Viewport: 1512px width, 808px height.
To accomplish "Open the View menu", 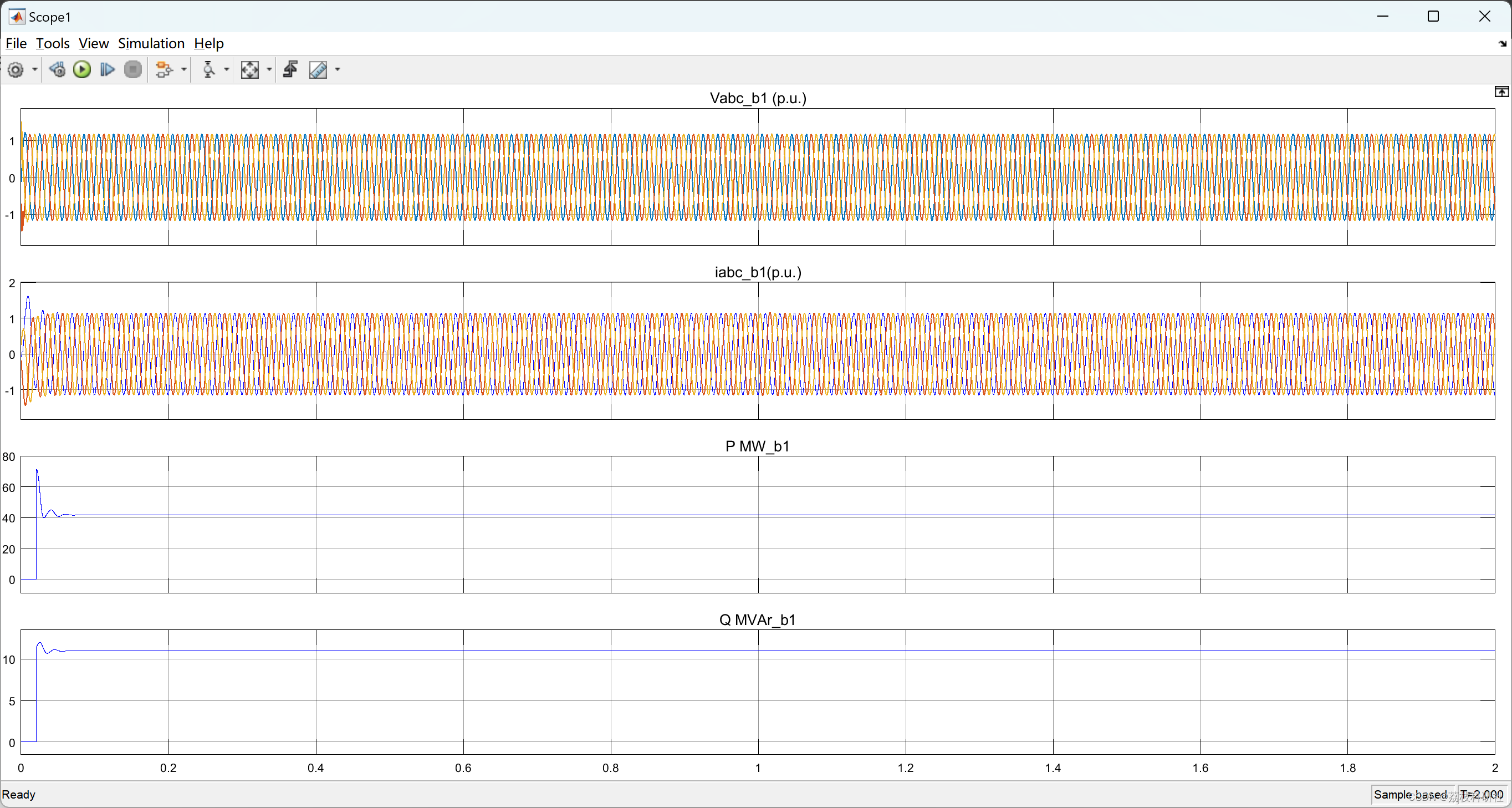I will (94, 43).
